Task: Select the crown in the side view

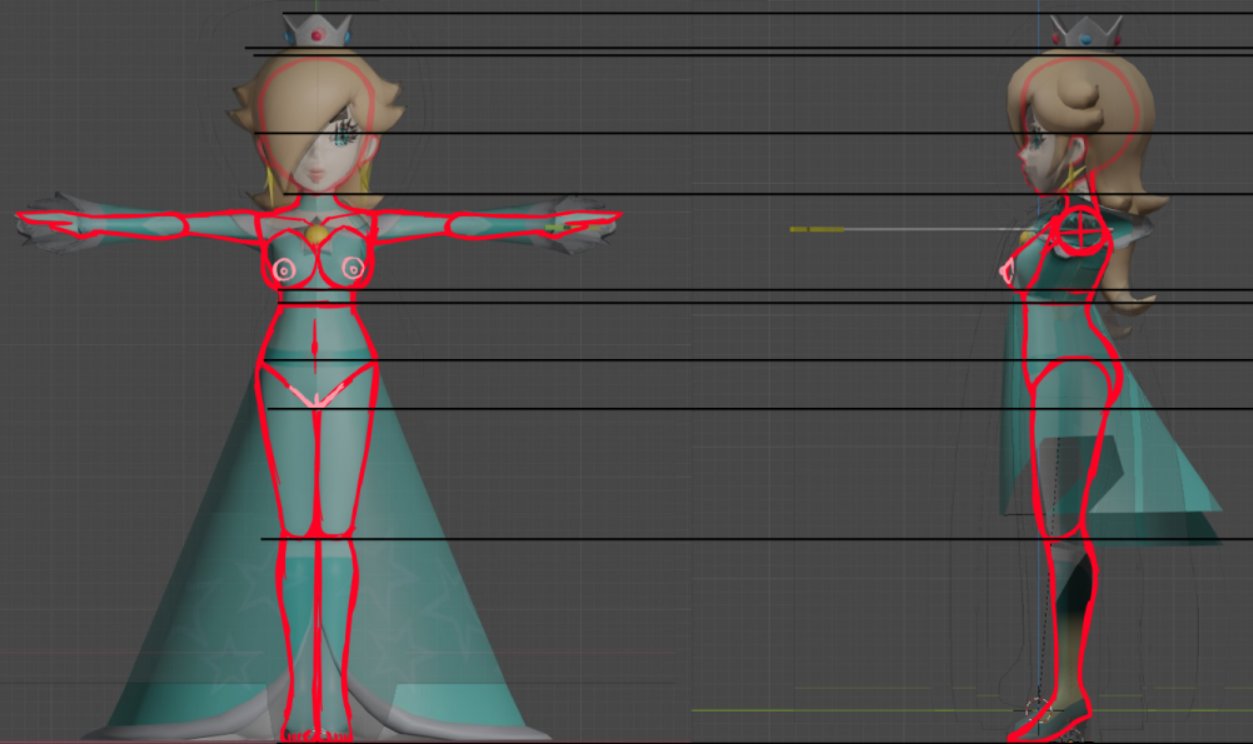Action: [x=1085, y=32]
